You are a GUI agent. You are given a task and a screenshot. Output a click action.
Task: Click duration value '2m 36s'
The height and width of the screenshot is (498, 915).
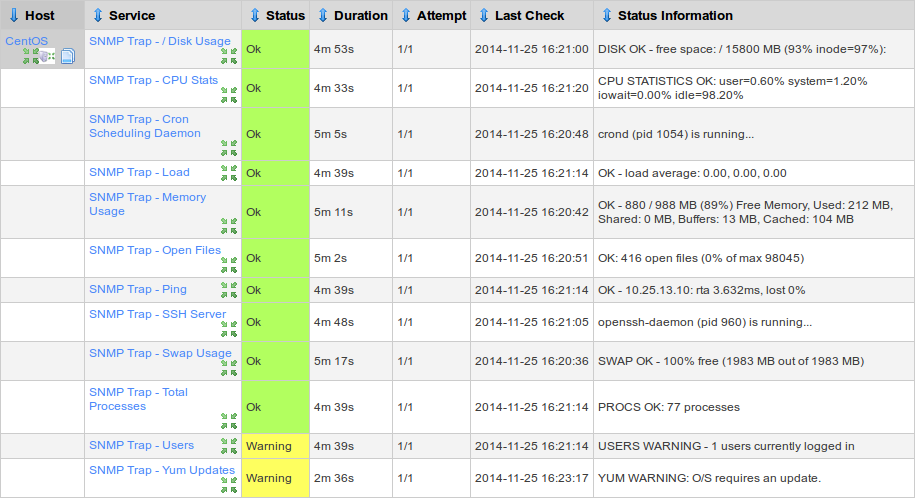(334, 478)
